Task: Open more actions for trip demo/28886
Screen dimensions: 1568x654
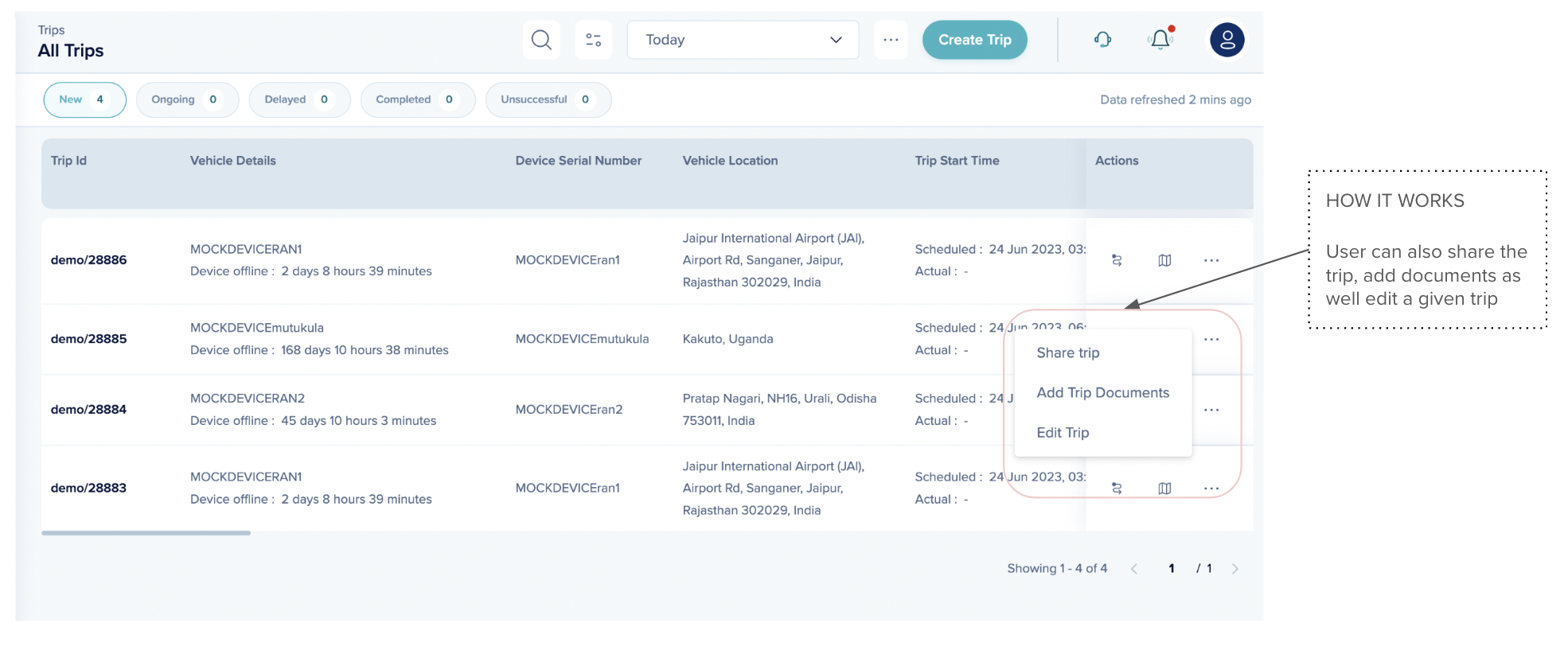Action: pos(1211,260)
